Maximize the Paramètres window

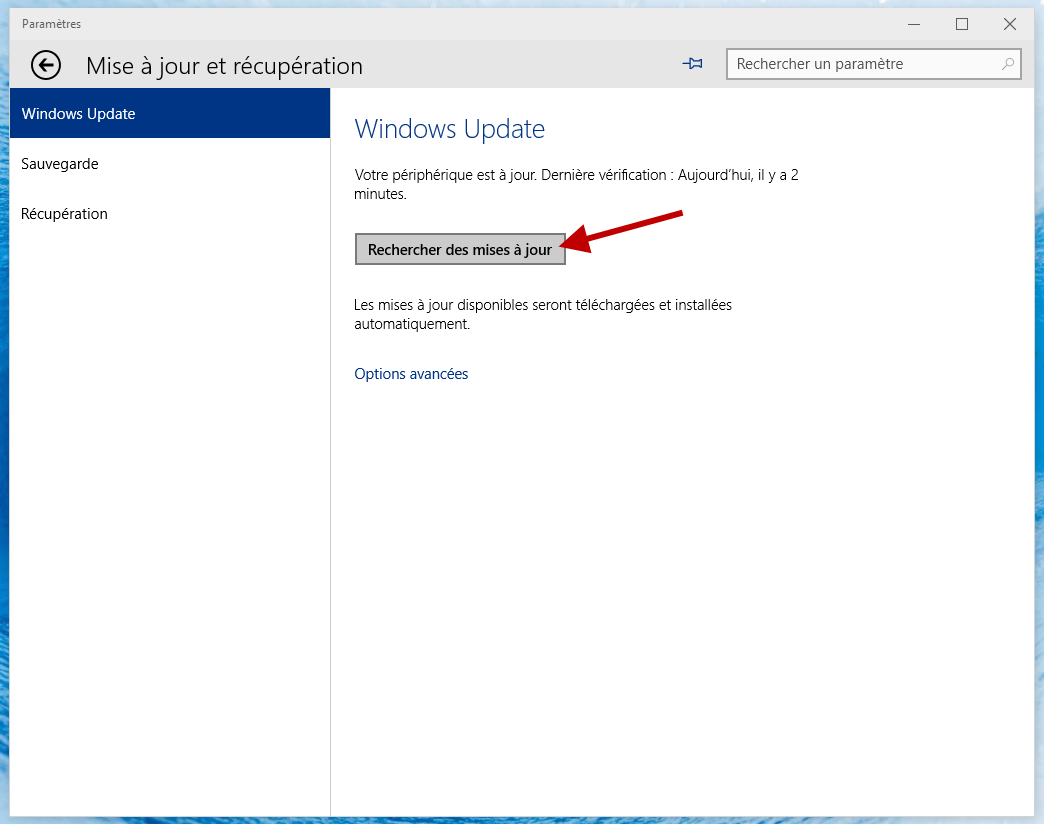pos(962,24)
